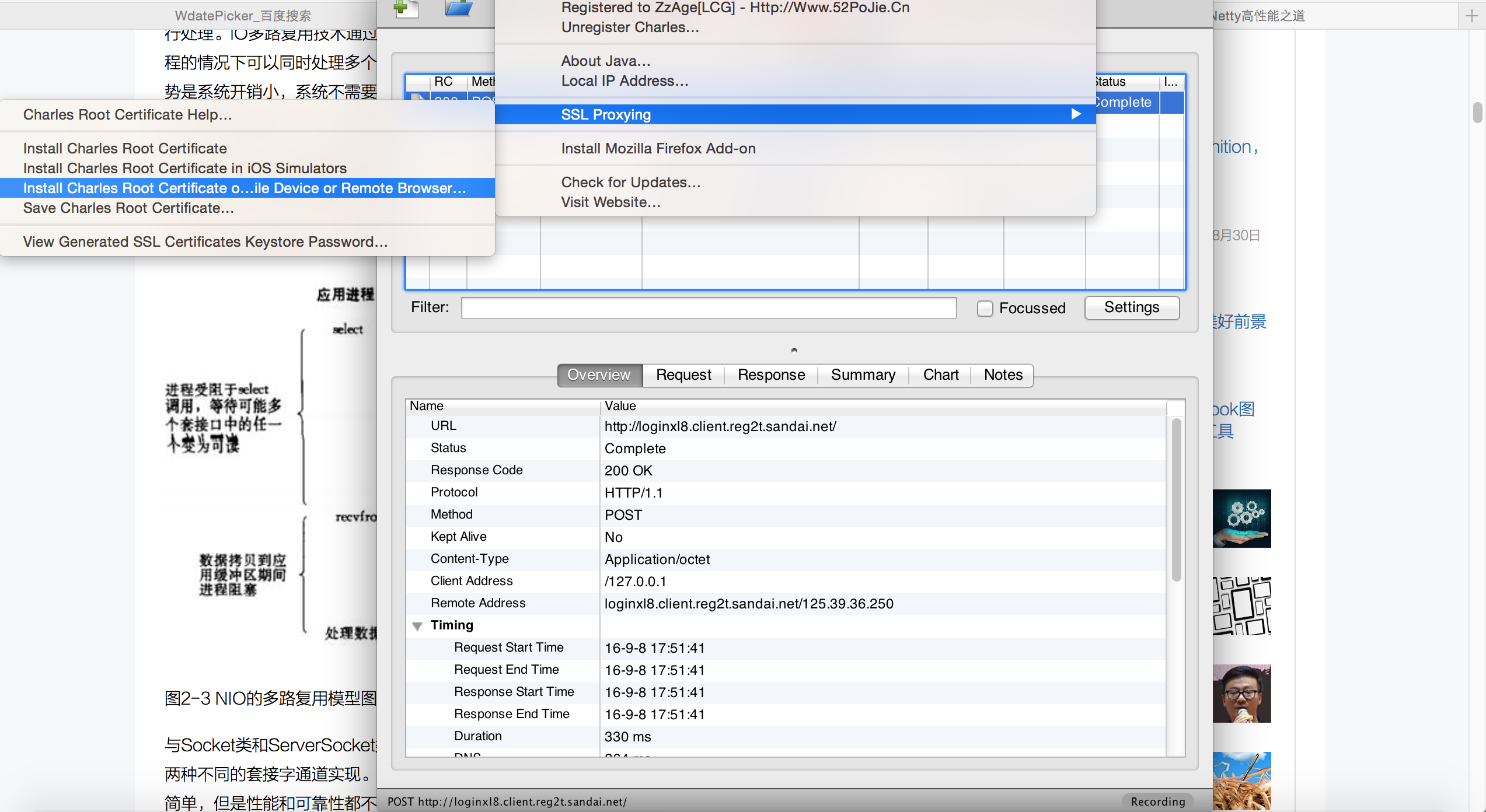Click the Notes tab
This screenshot has width=1486, height=812.
[1002, 375]
